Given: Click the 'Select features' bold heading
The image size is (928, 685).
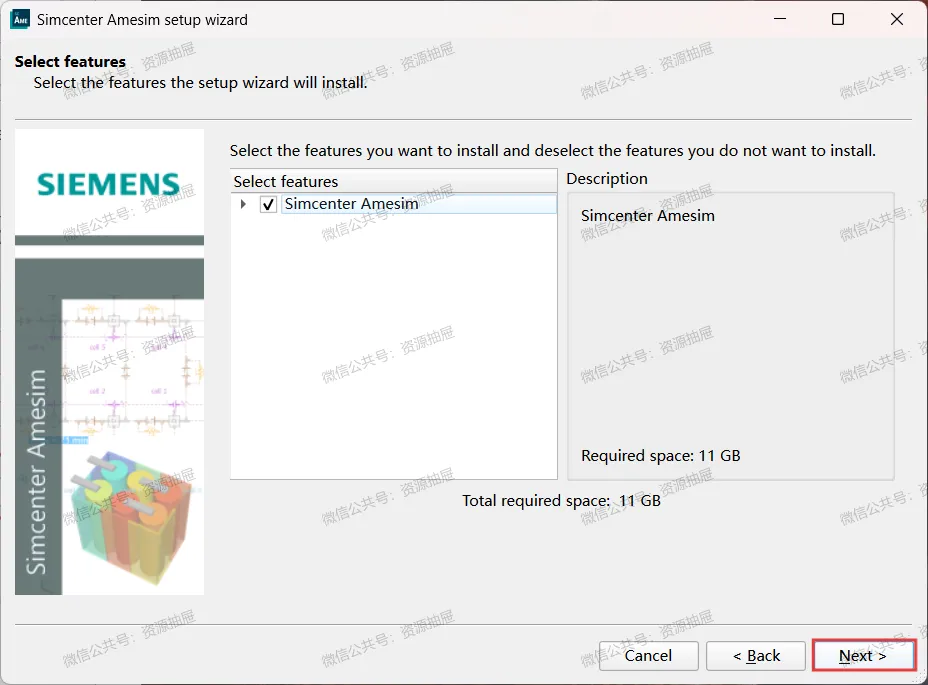Looking at the screenshot, I should [x=70, y=62].
